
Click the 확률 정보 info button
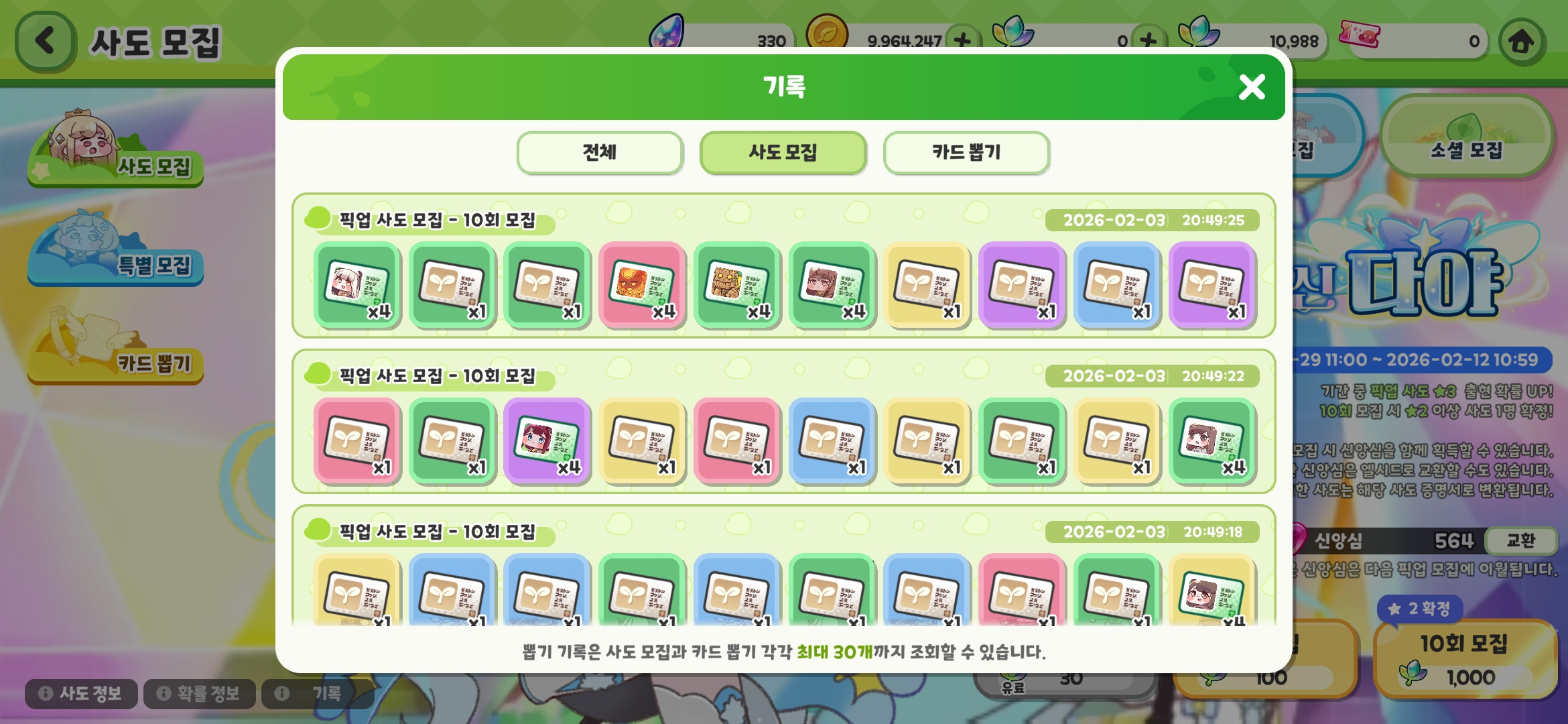(199, 693)
